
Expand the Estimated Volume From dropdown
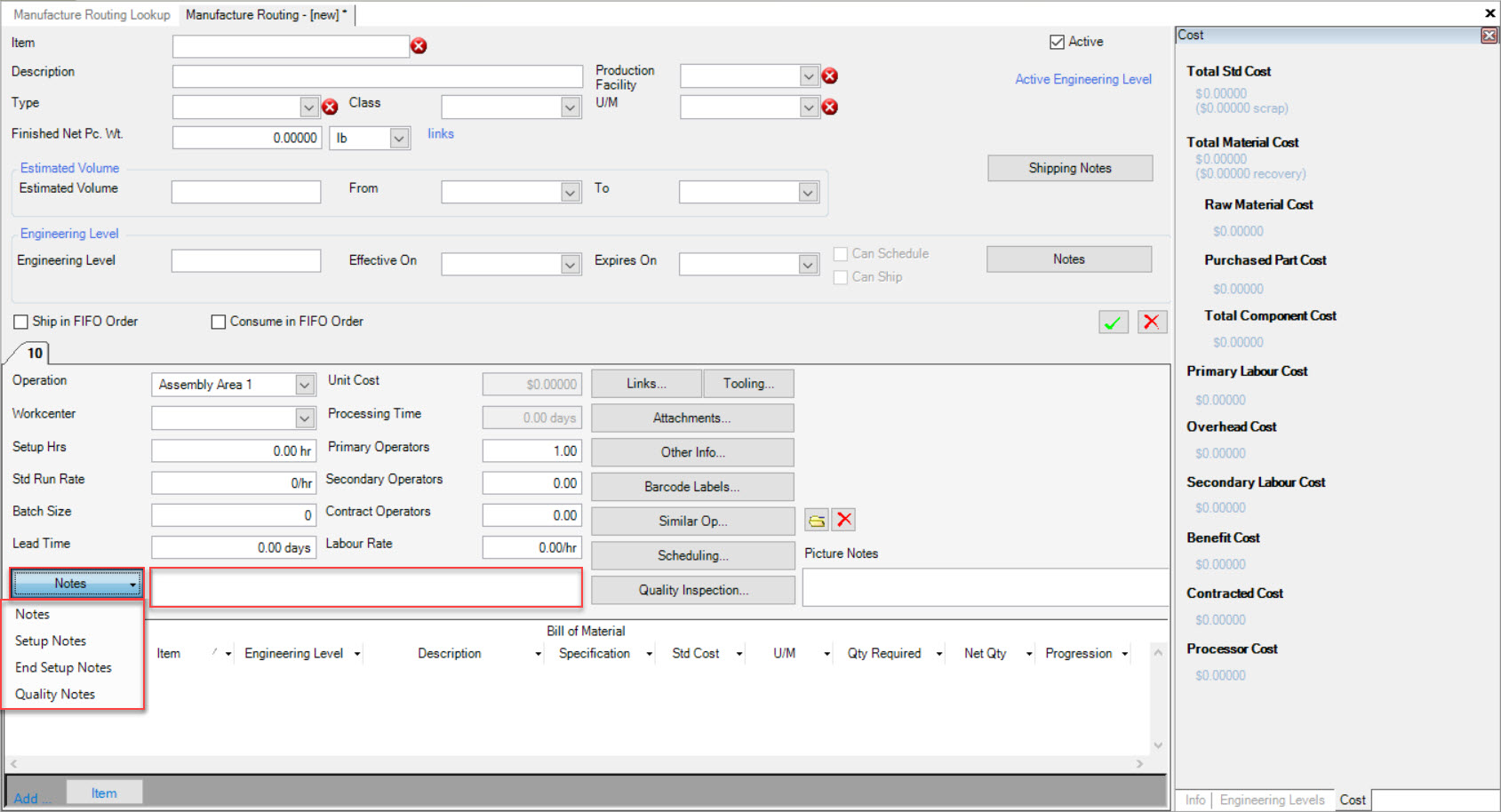tap(571, 192)
